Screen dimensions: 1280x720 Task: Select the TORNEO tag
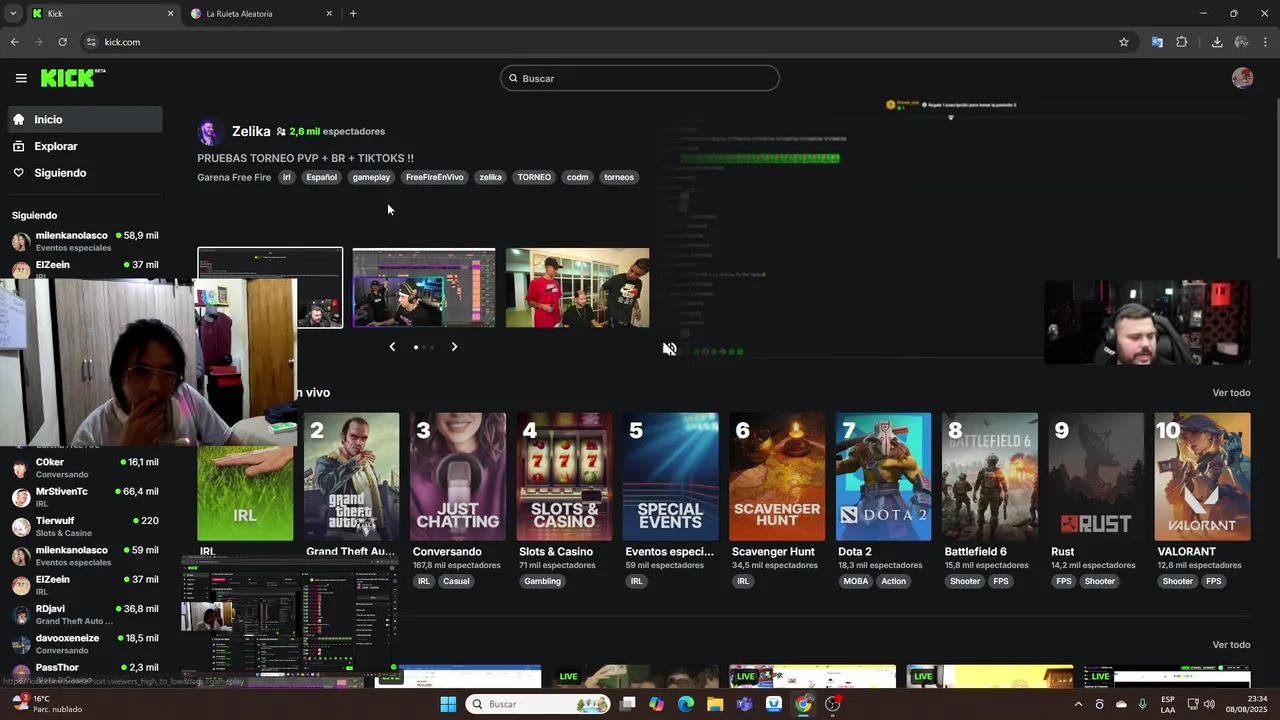[534, 177]
